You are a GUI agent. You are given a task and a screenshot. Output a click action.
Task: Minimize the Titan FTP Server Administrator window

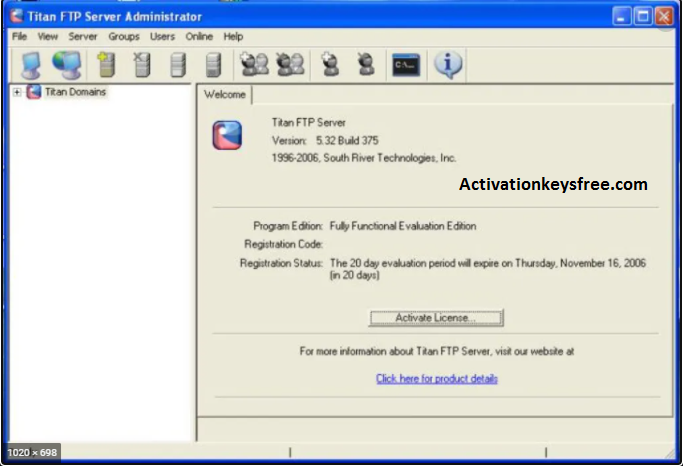point(622,17)
